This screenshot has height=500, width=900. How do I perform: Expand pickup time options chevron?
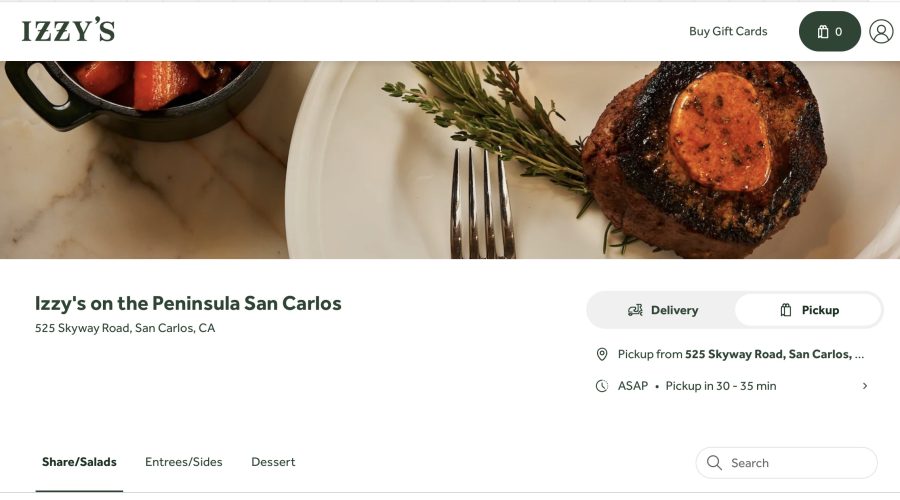[x=865, y=386]
